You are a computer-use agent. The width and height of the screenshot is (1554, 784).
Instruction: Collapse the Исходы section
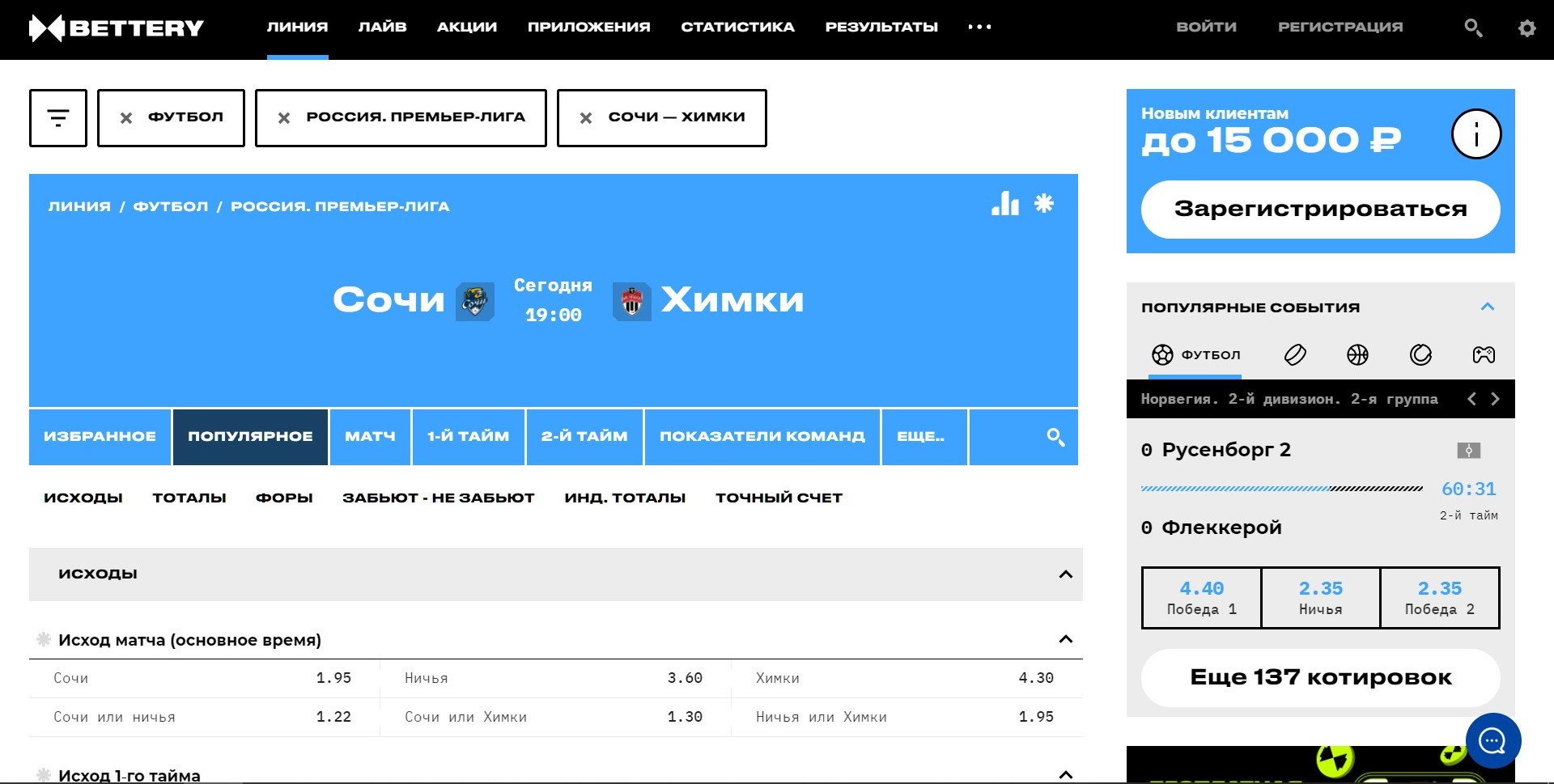1066,574
